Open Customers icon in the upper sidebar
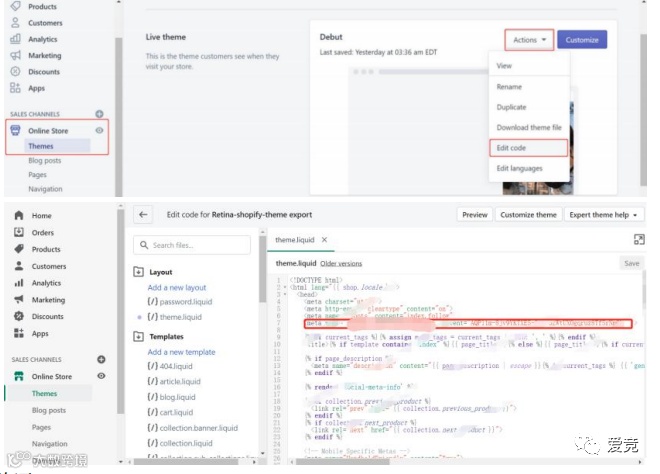Viewport: 660px width, 474px height. pyautogui.click(x=15, y=22)
